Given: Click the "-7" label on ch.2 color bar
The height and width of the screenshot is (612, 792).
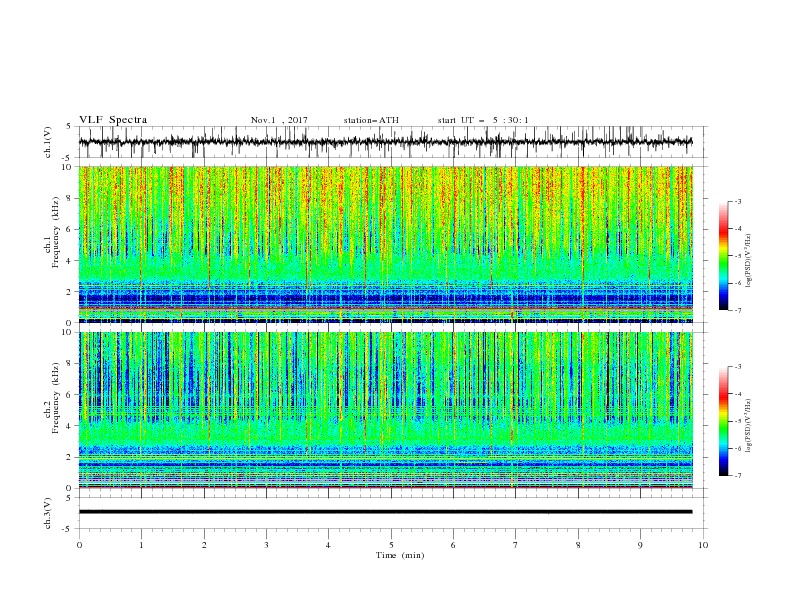Looking at the screenshot, I should tap(738, 476).
